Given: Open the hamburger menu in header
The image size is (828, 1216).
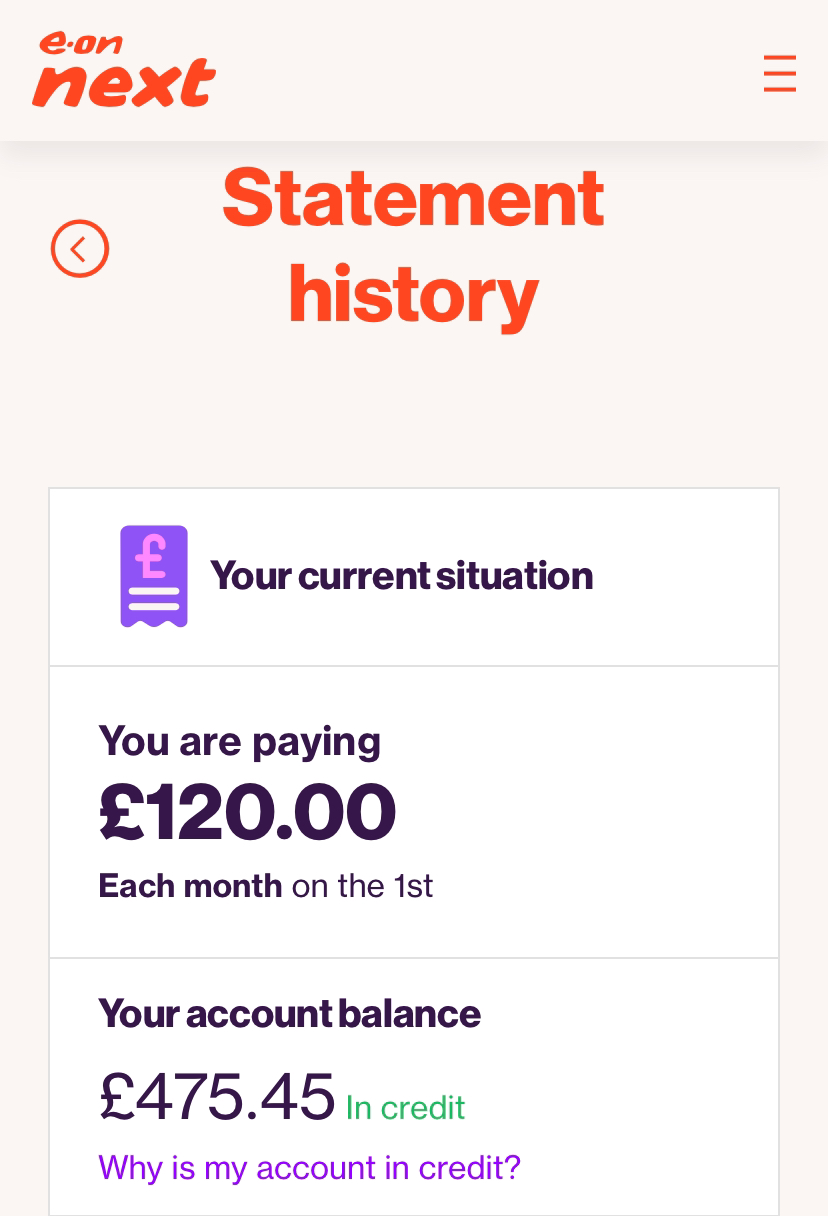Looking at the screenshot, I should (x=779, y=73).
